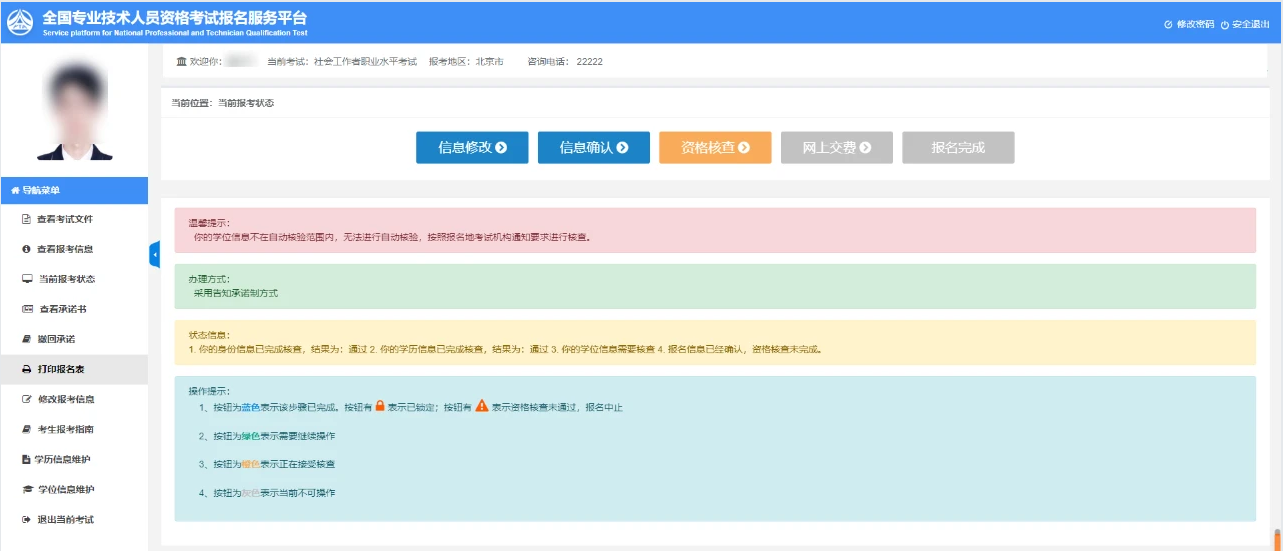Click the blue 信息修改 step button

coord(472,147)
